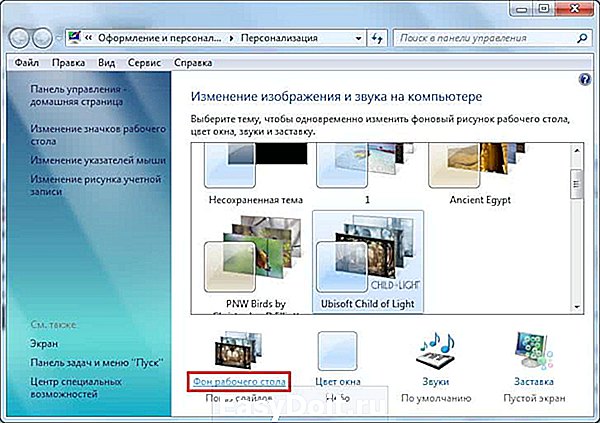The width and height of the screenshot is (600, 423).
Task: Open the desktop background slideshow icon
Action: 238,350
